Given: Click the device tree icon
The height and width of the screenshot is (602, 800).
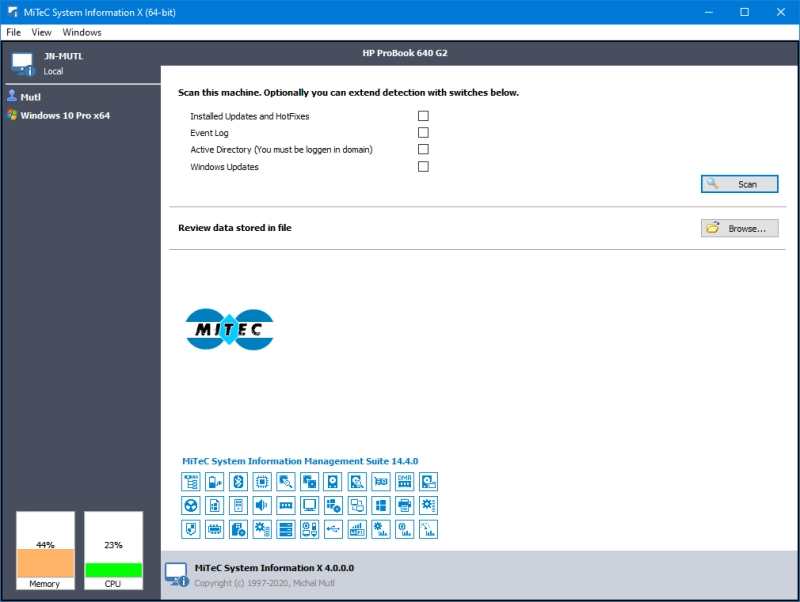Looking at the screenshot, I should 191,482.
